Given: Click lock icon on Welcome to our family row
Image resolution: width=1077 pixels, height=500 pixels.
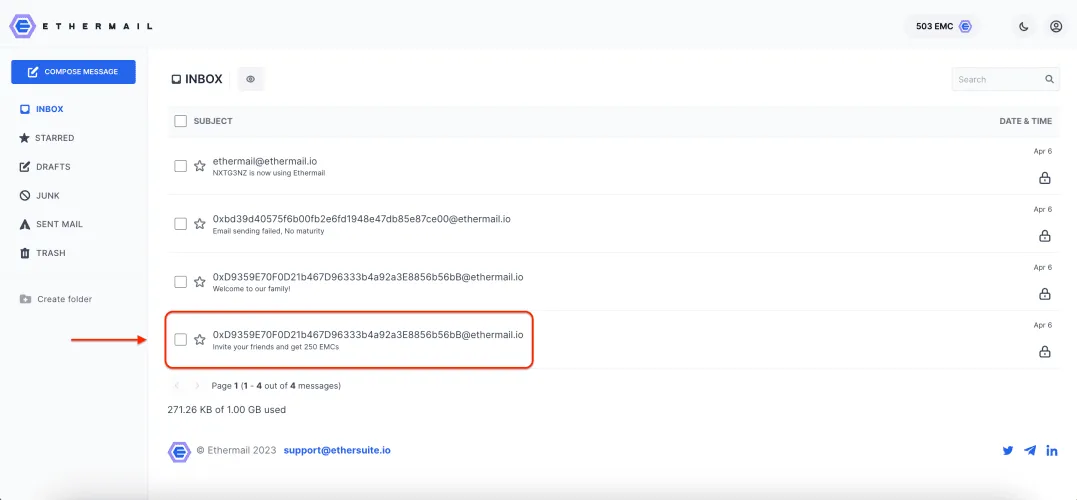Looking at the screenshot, I should [x=1044, y=294].
